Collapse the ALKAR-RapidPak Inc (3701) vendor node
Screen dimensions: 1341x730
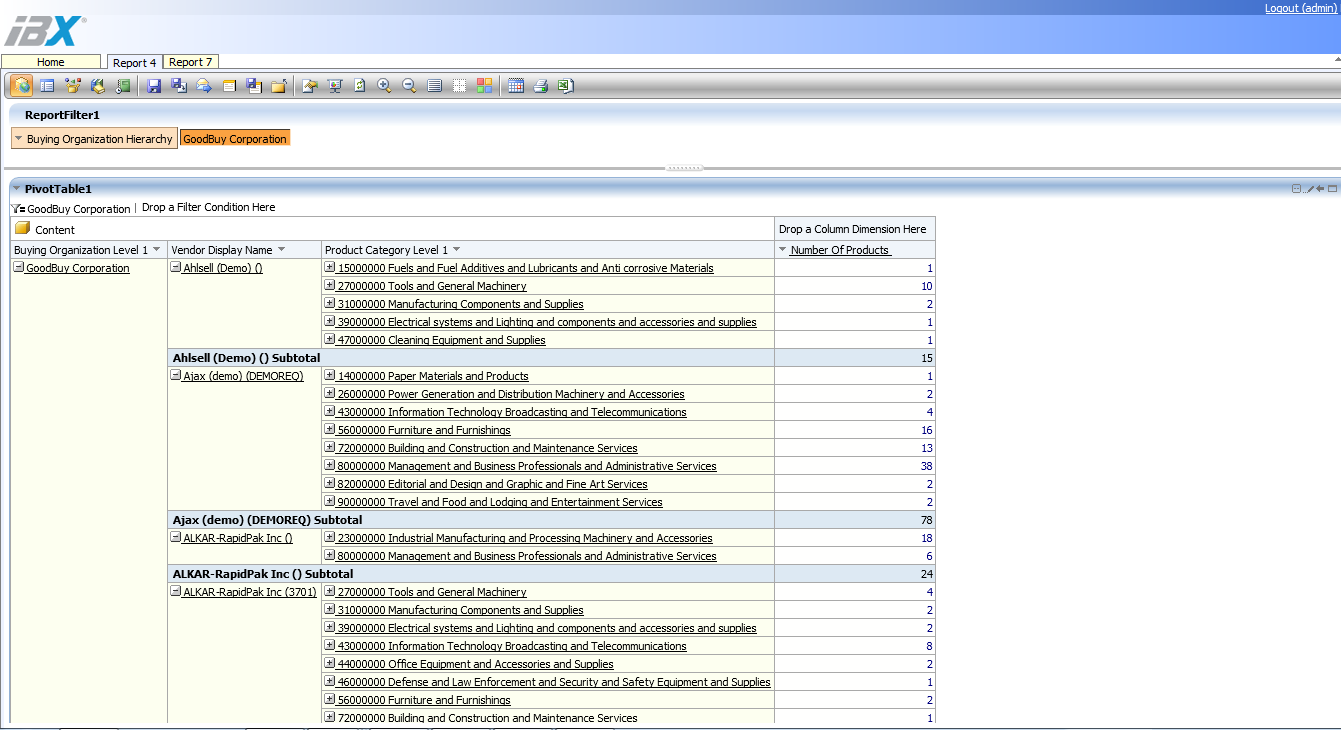tap(176, 591)
